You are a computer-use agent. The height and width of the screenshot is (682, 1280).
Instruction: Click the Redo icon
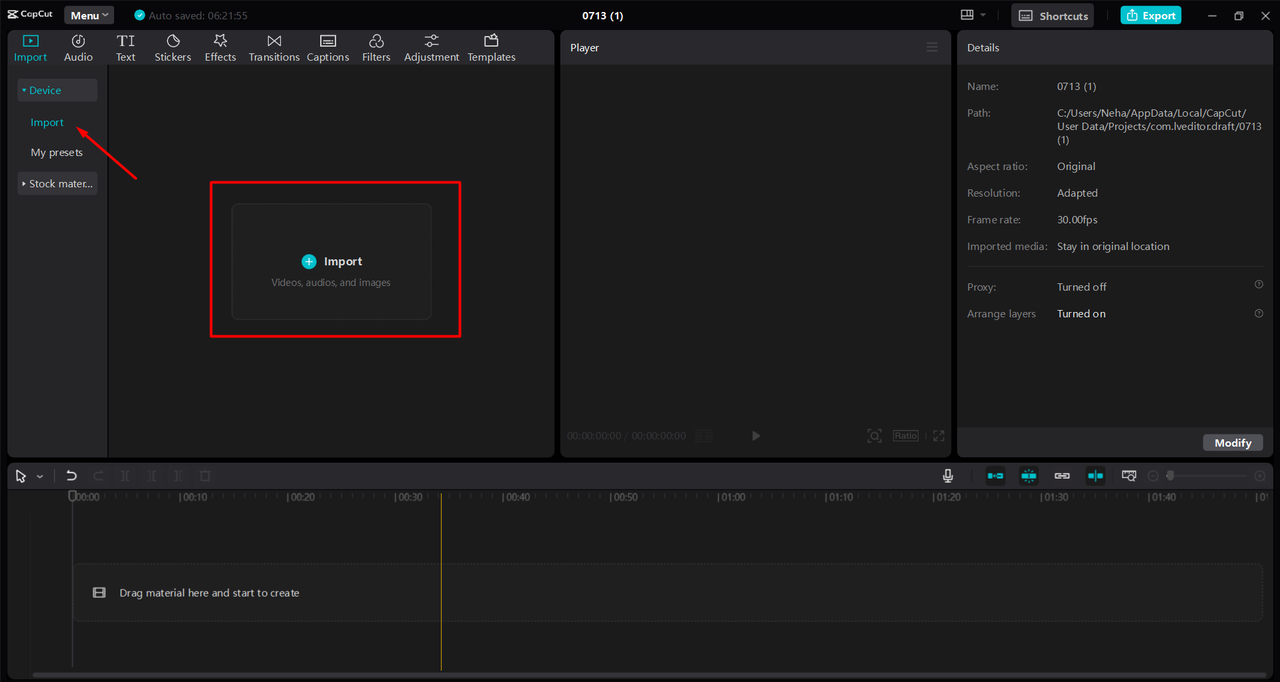pos(98,476)
